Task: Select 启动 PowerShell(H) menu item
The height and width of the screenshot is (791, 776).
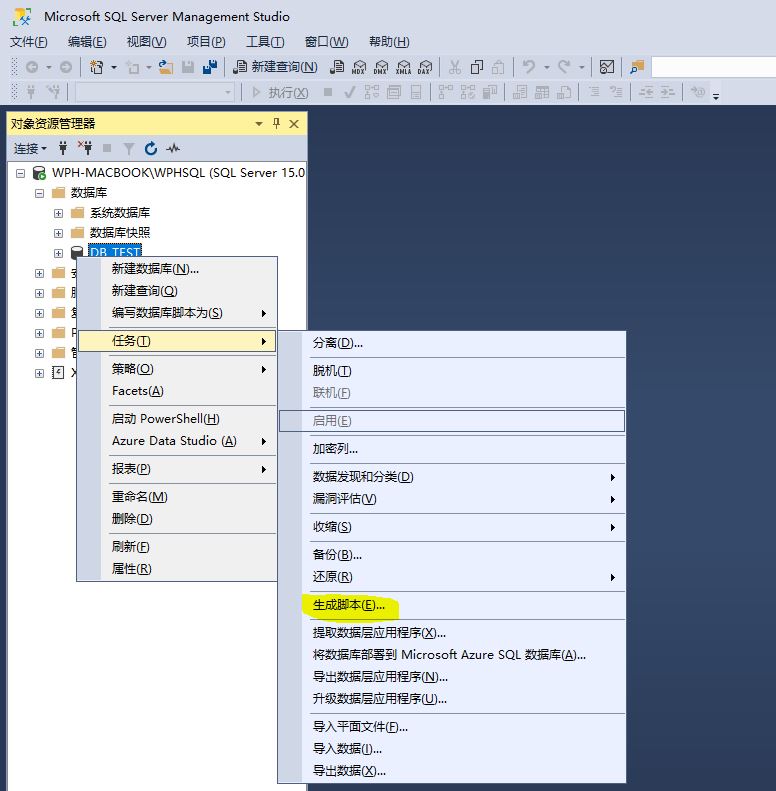Action: (x=178, y=419)
